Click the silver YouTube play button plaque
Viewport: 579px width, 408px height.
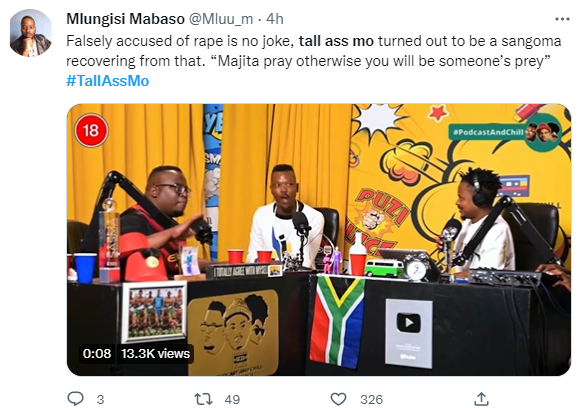coord(409,333)
